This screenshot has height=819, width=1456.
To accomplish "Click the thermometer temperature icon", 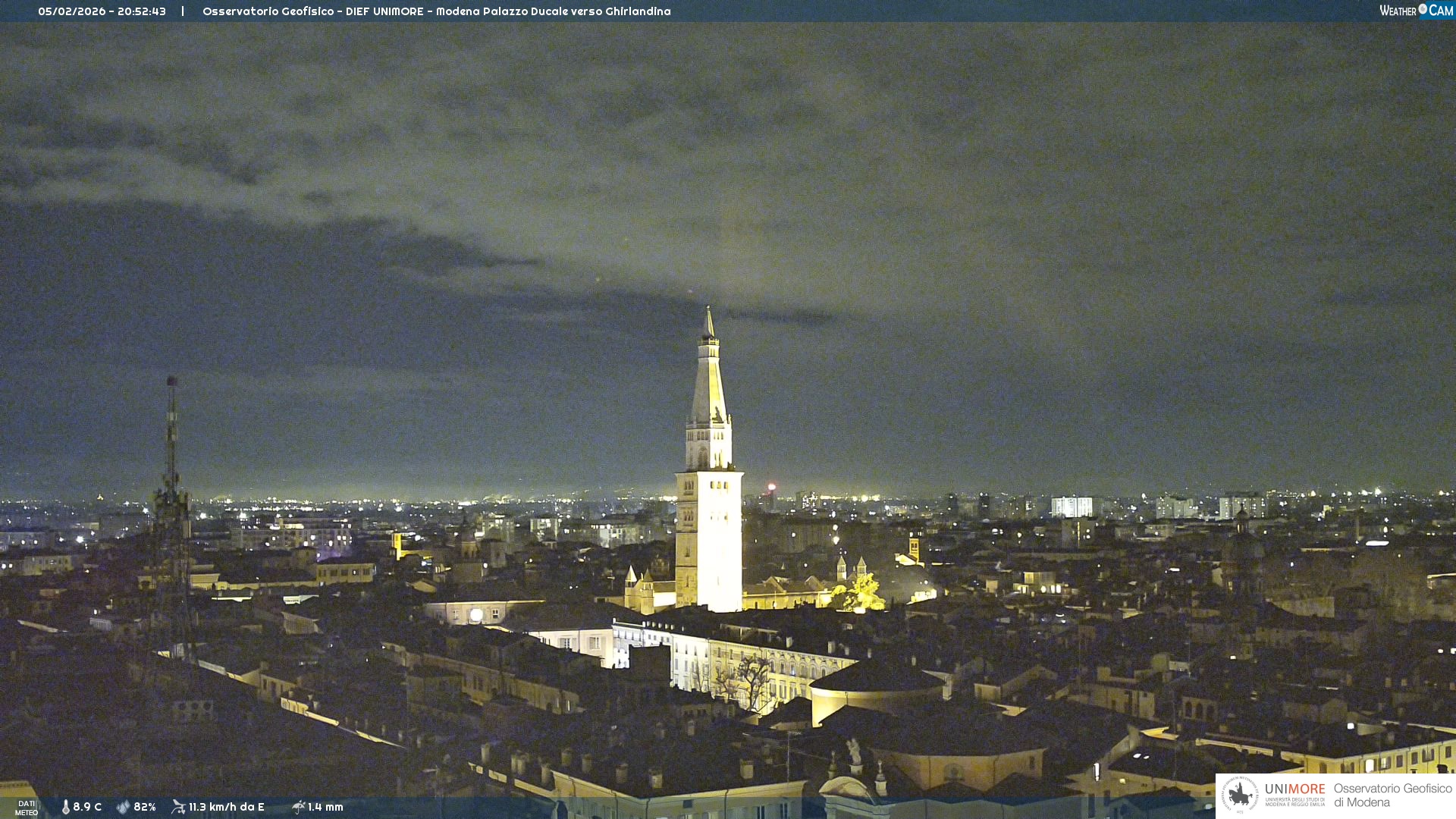I will click(66, 807).
